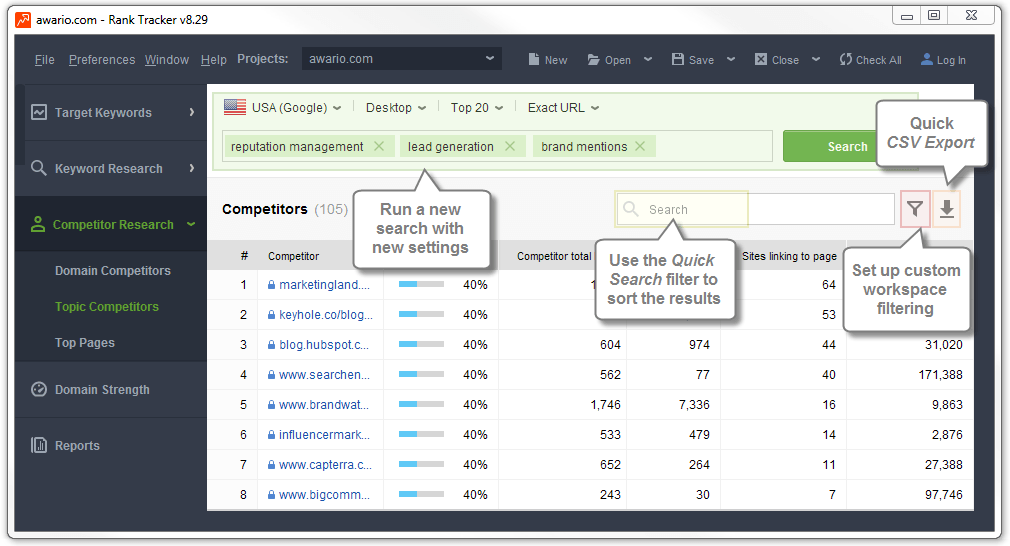The height and width of the screenshot is (546, 1010).
Task: Click the 40% progress bar for www.brandwat...
Action: pyautogui.click(x=421, y=405)
